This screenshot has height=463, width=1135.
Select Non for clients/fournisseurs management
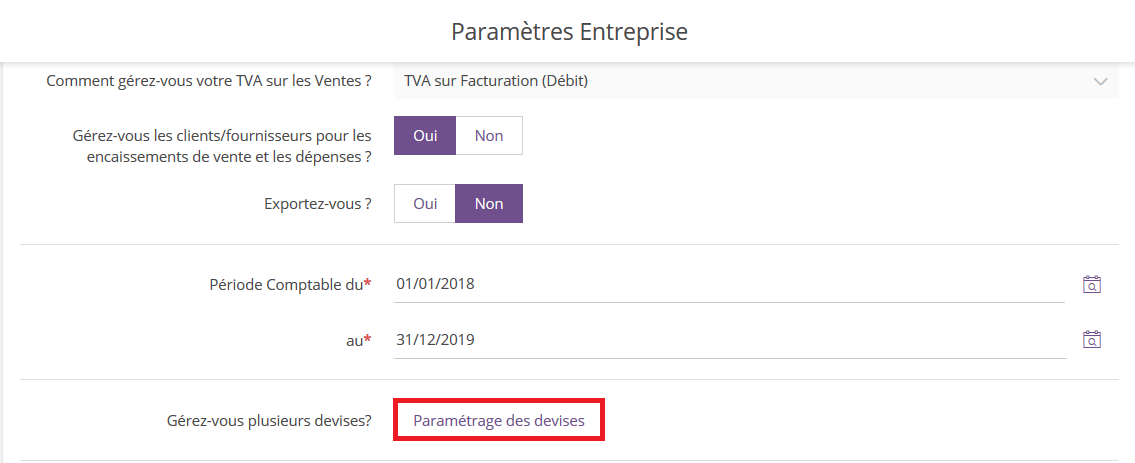coord(489,135)
